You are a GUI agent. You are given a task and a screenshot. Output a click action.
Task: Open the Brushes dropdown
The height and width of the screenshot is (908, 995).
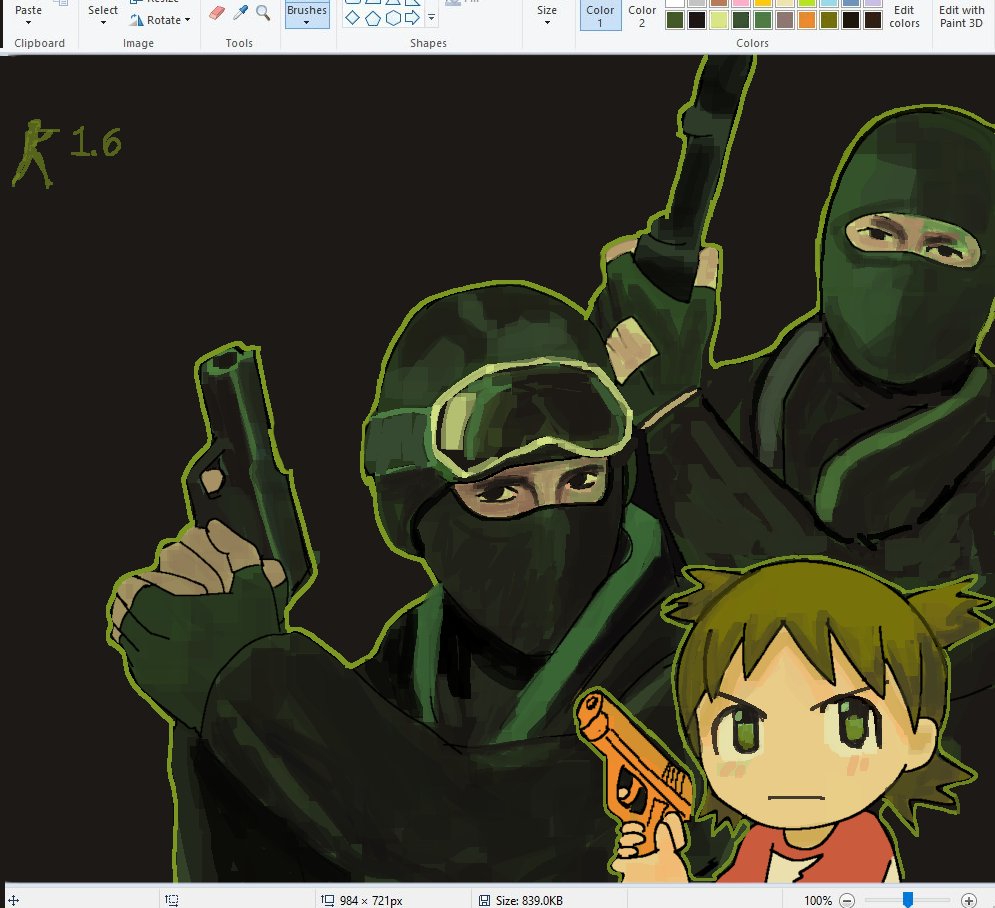coord(307,15)
